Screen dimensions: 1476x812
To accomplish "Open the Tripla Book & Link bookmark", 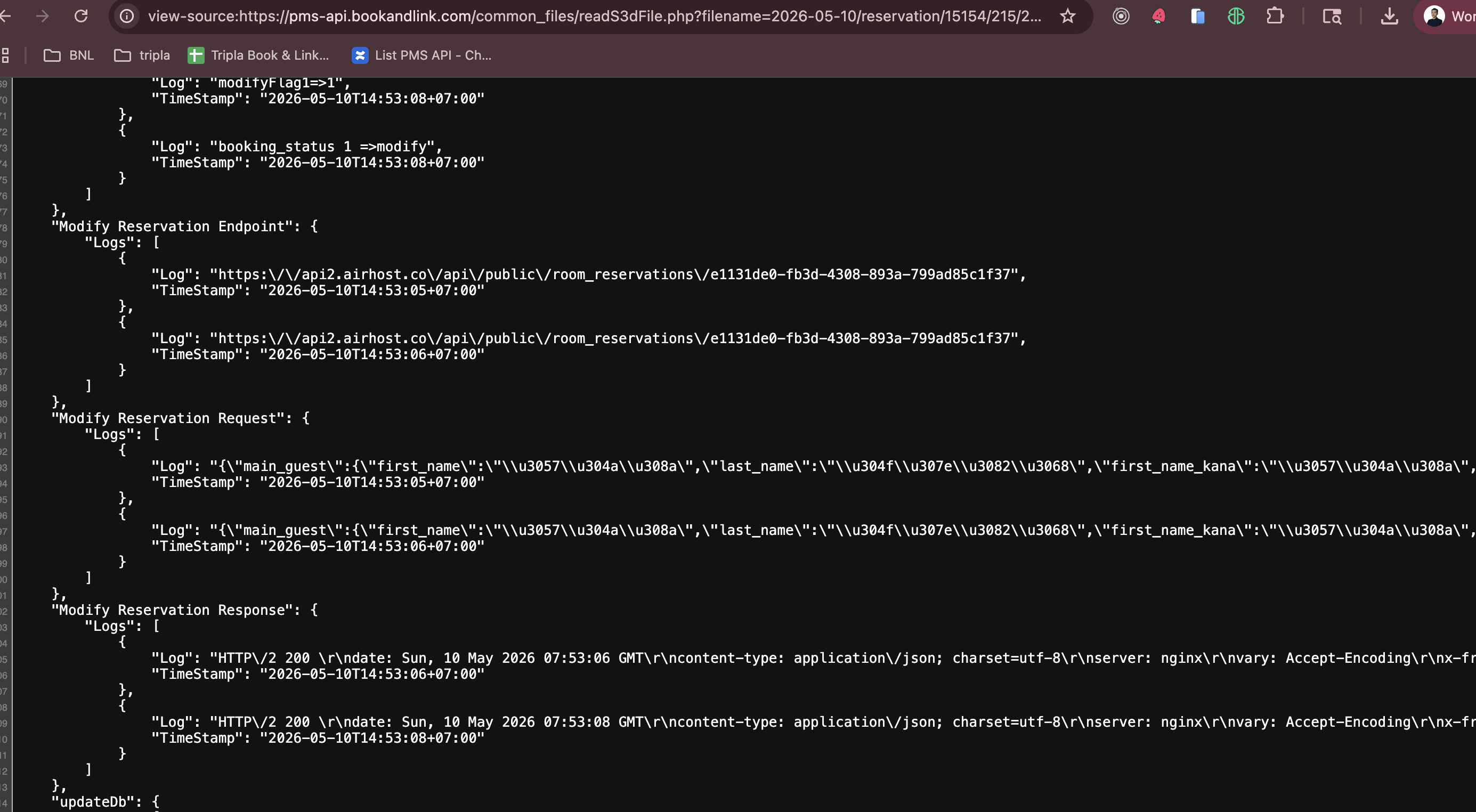I will coord(258,55).
